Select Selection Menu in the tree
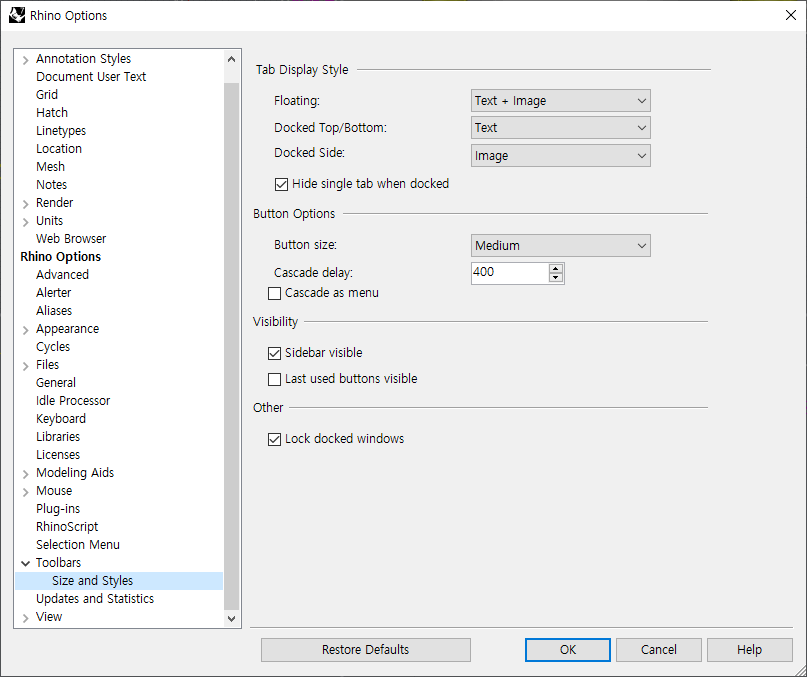The image size is (807, 677). [x=78, y=545]
